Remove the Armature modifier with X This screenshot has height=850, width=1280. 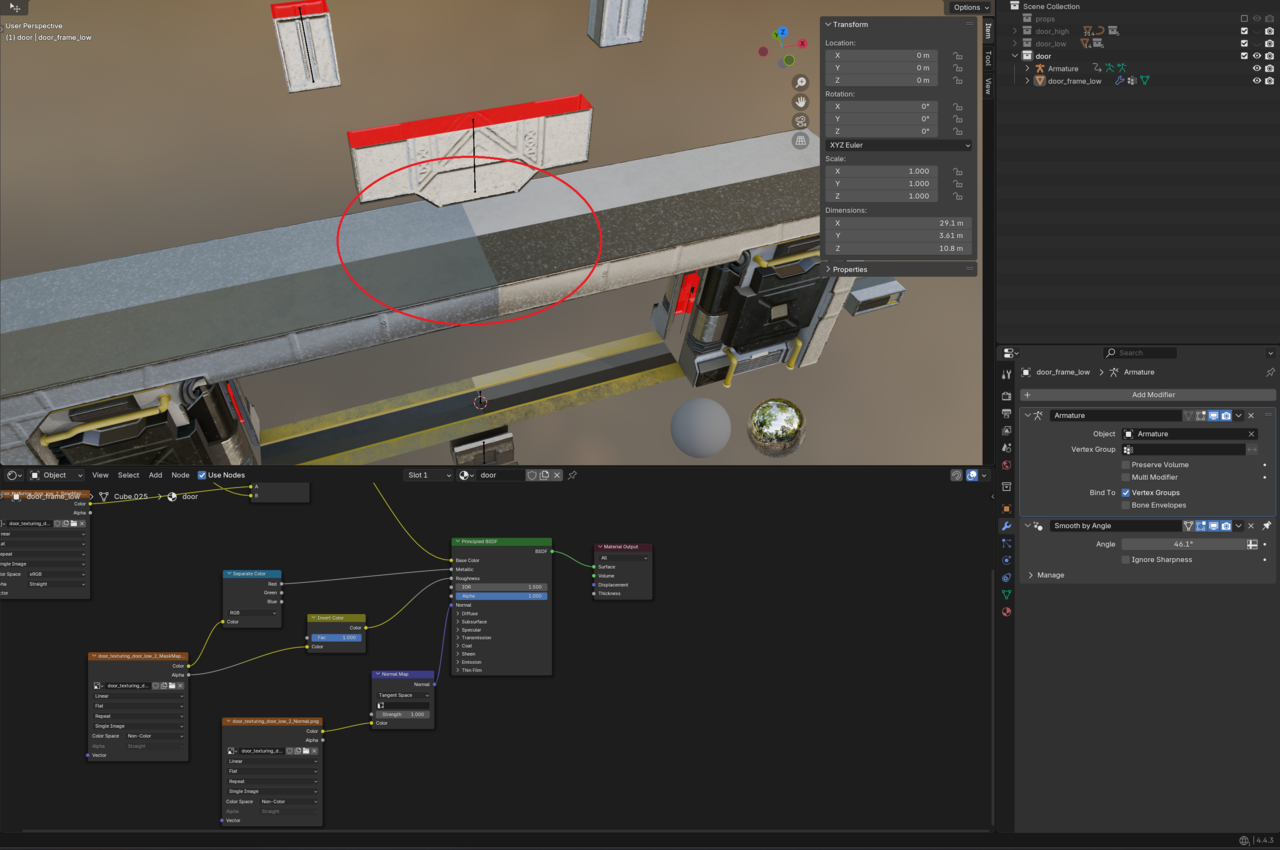[x=1251, y=415]
